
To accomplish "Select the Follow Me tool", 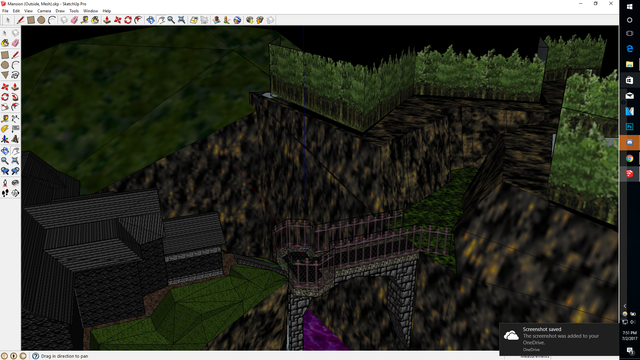I will click(15, 97).
